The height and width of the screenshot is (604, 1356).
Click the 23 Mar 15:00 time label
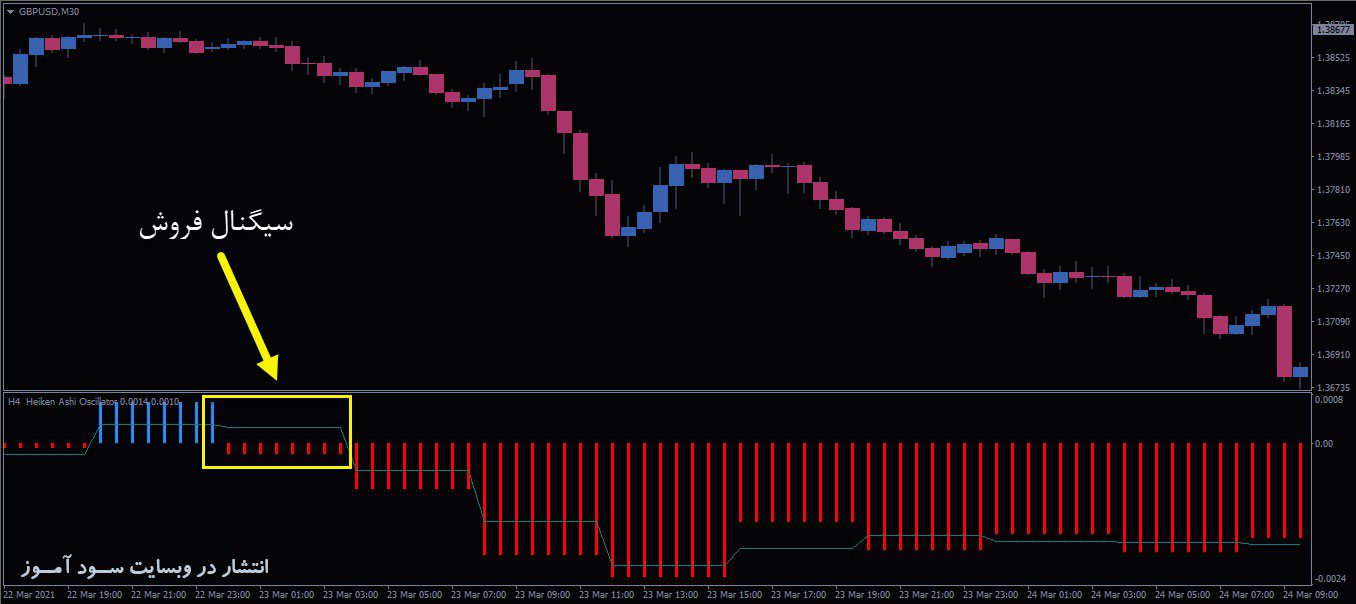tap(737, 594)
